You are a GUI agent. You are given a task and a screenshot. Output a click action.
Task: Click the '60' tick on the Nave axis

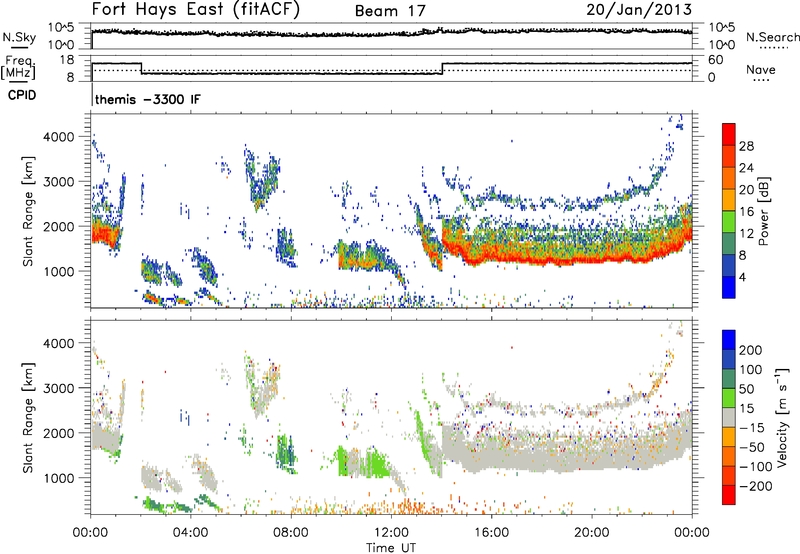(716, 60)
